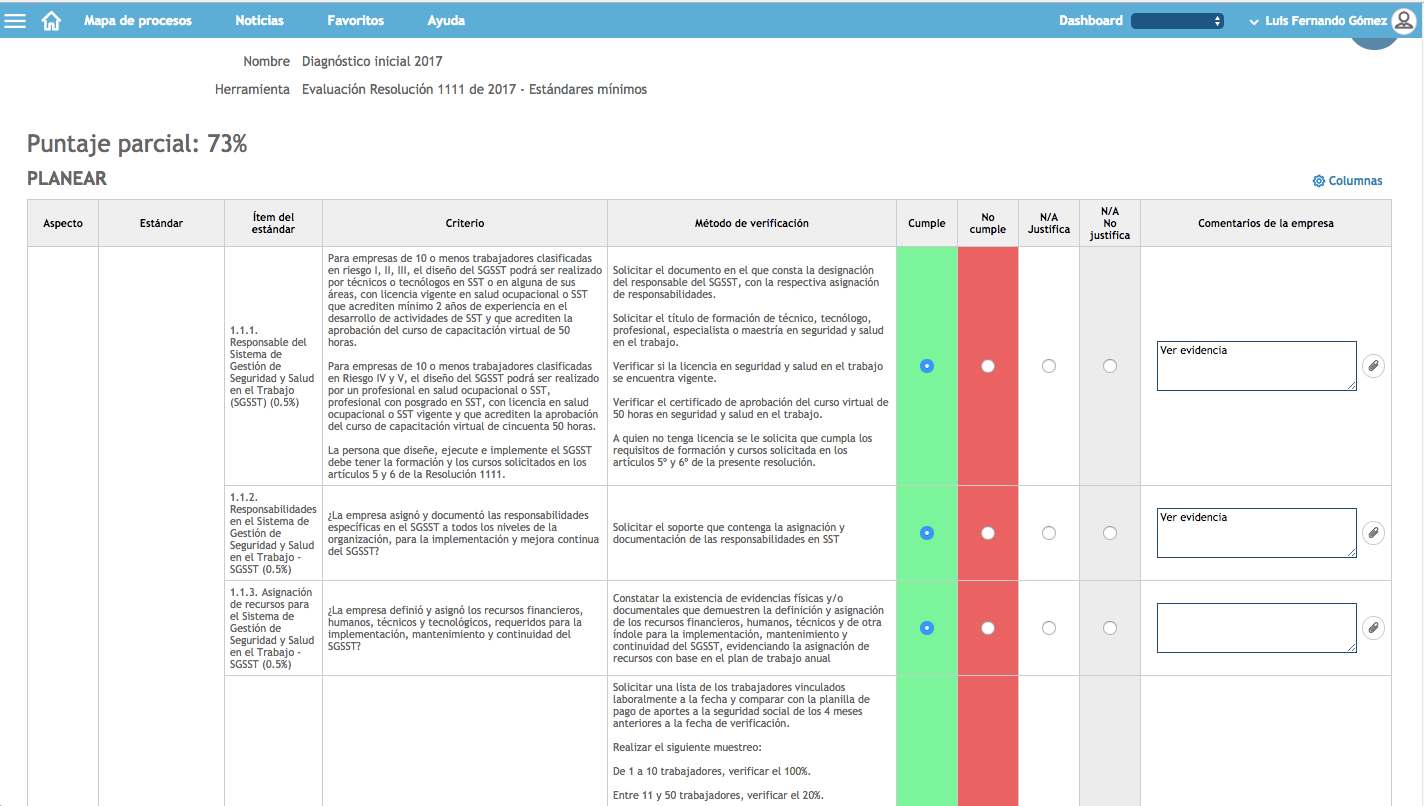Attach file for item 1.1.1 row
1424x806 pixels.
coord(1374,366)
